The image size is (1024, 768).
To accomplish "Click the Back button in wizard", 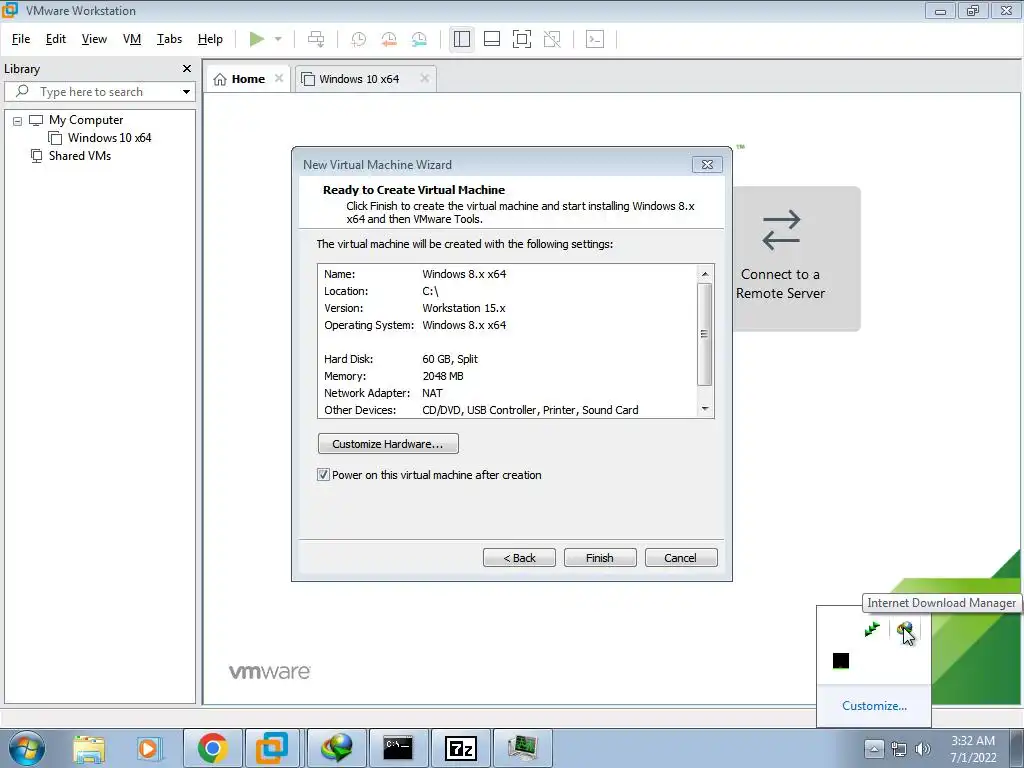I will (x=519, y=558).
